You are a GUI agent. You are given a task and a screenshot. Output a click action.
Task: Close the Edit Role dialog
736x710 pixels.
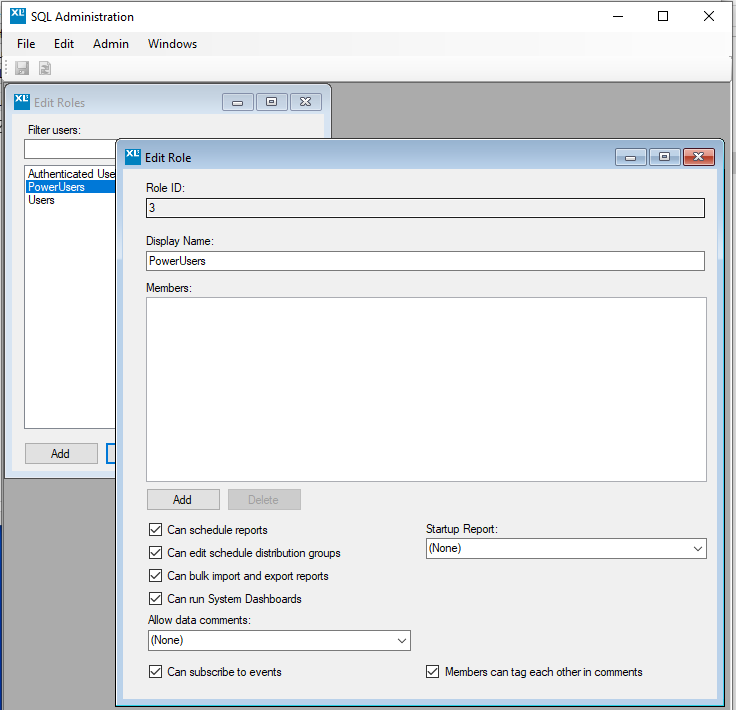point(699,157)
